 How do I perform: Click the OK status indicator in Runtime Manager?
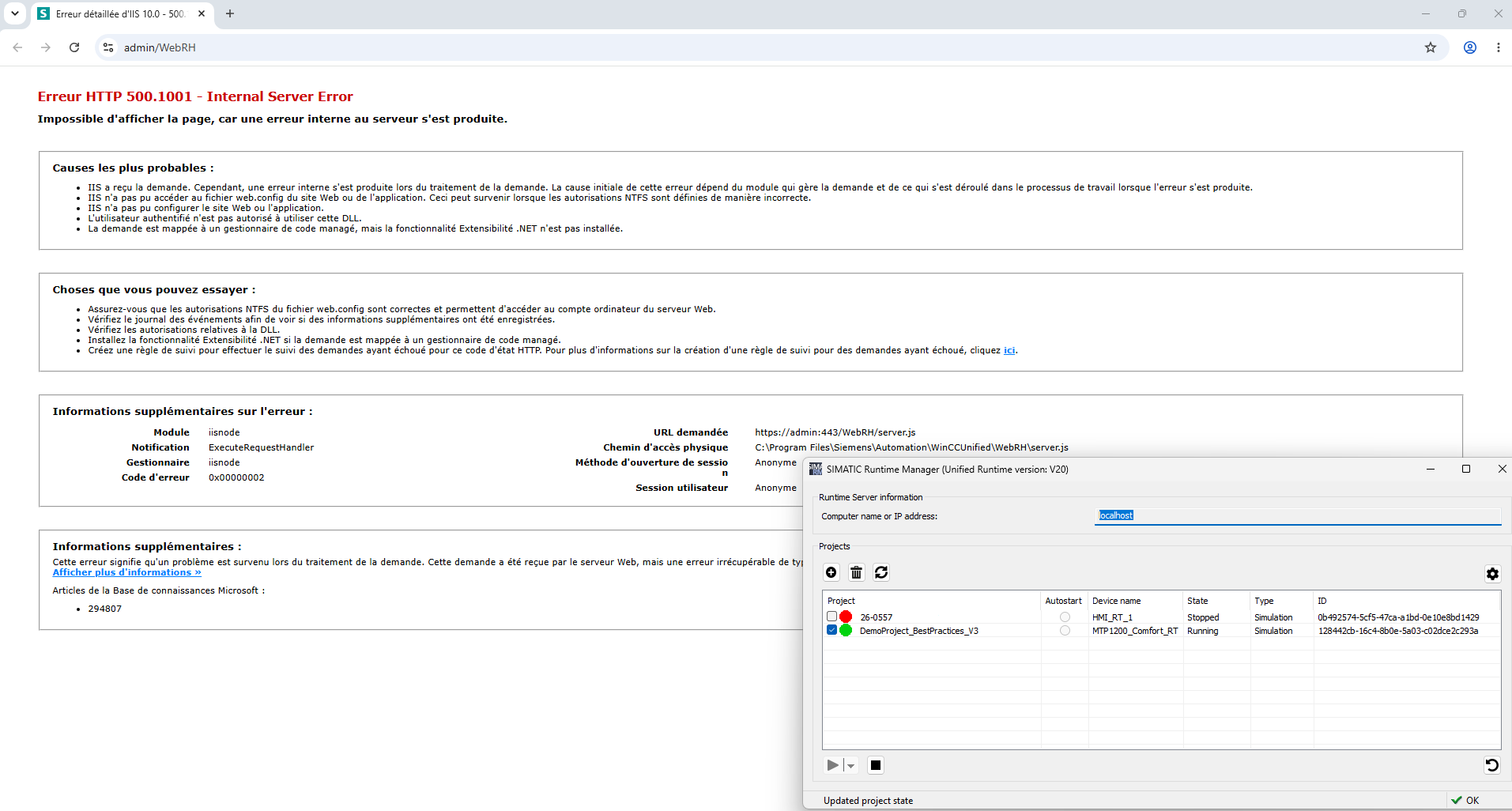[1465, 800]
